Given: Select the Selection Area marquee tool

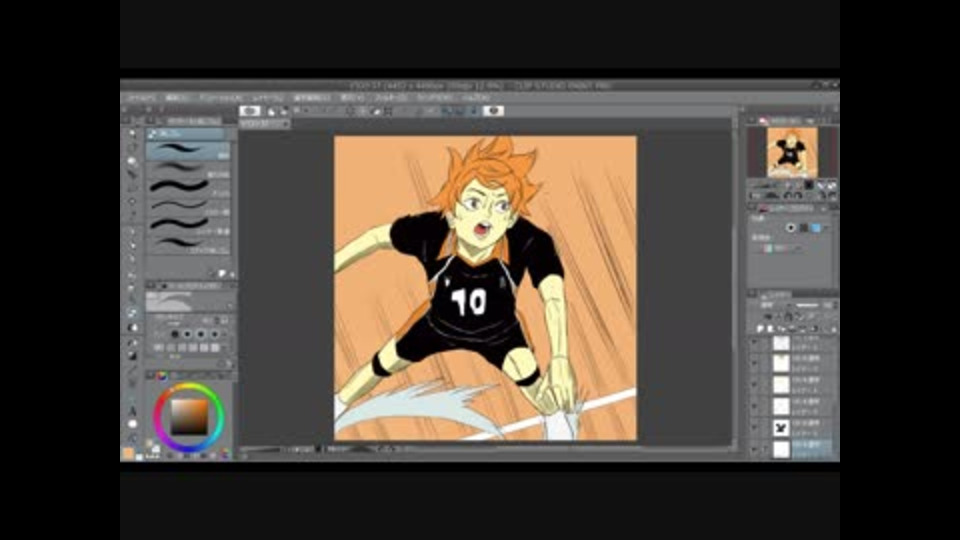Looking at the screenshot, I should click(132, 188).
